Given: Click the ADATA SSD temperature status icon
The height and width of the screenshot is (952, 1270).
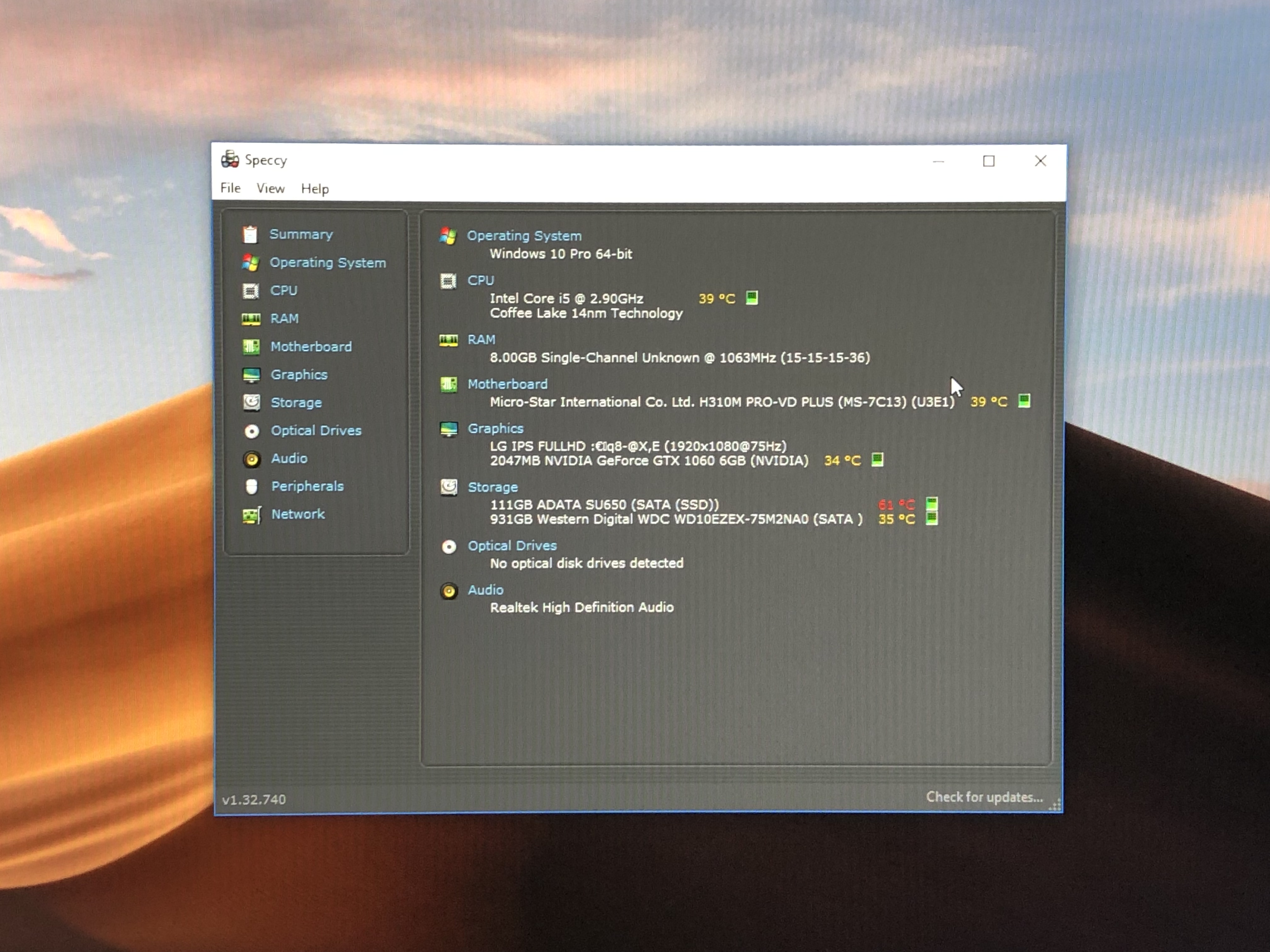Looking at the screenshot, I should click(932, 504).
